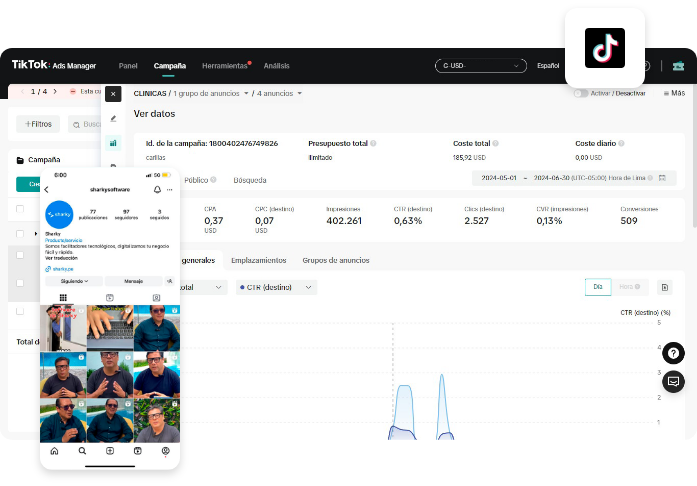Close the campaign data side panel

[113, 94]
